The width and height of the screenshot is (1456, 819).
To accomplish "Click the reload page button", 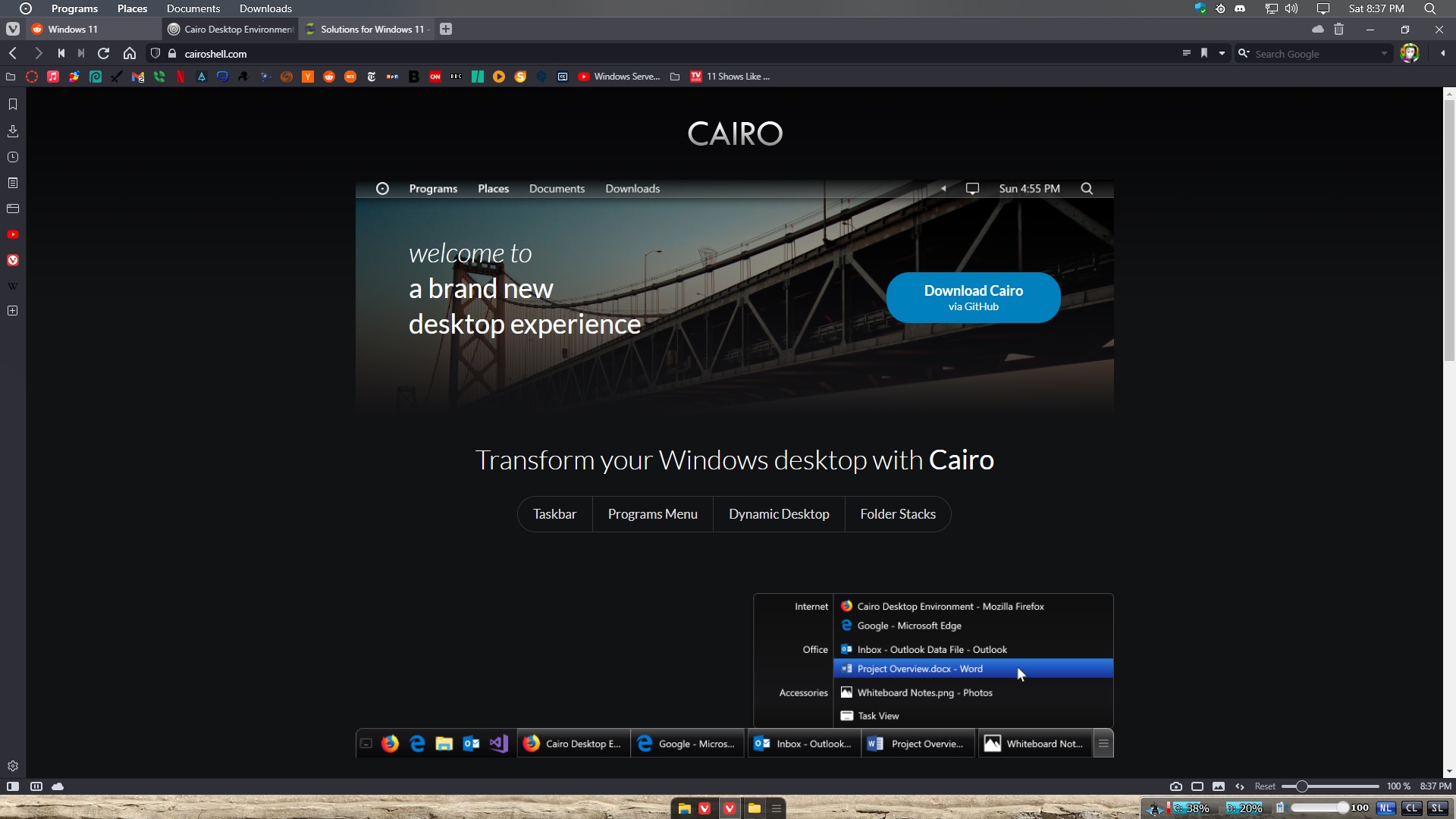I will click(104, 54).
